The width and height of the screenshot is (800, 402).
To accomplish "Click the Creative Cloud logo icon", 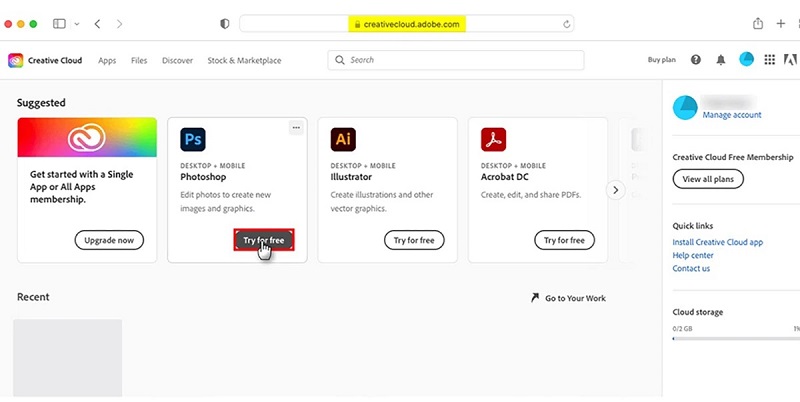I will (16, 60).
